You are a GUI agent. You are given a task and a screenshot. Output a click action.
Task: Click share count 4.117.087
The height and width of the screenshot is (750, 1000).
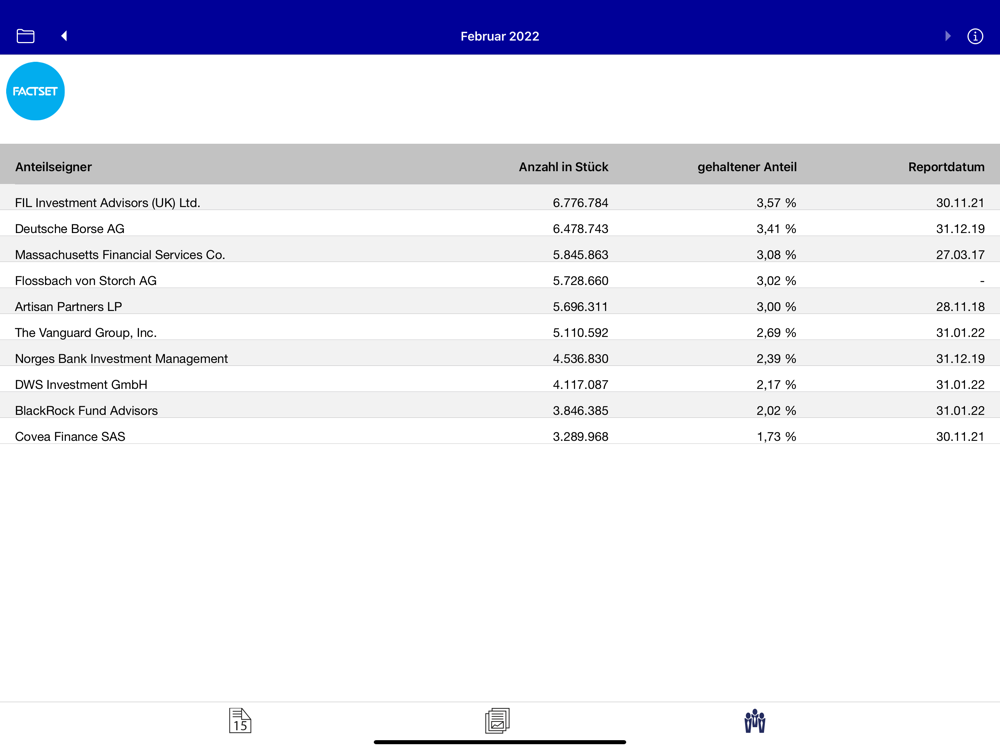tap(580, 385)
